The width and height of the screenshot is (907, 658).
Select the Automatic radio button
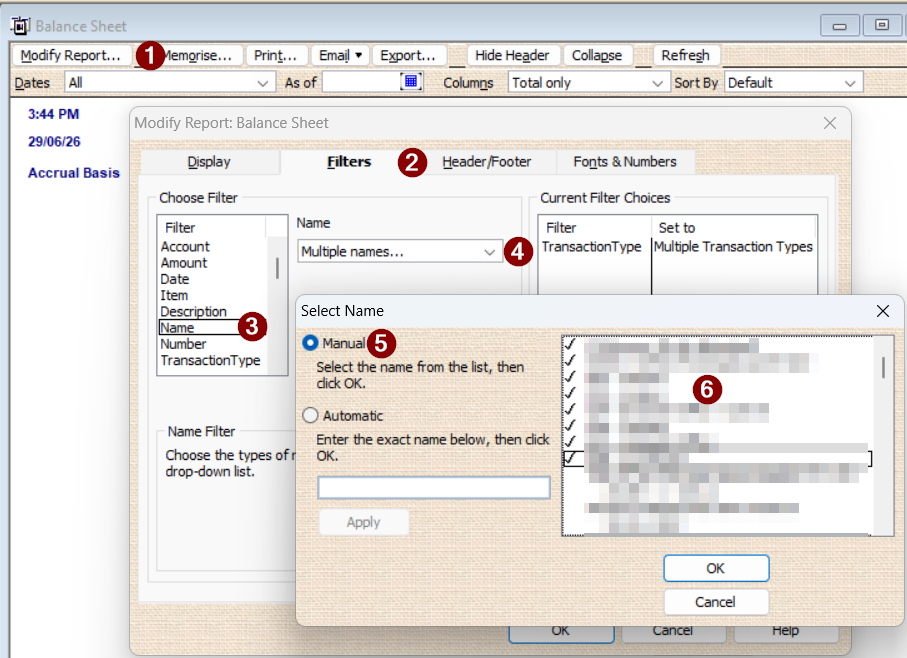tap(311, 415)
